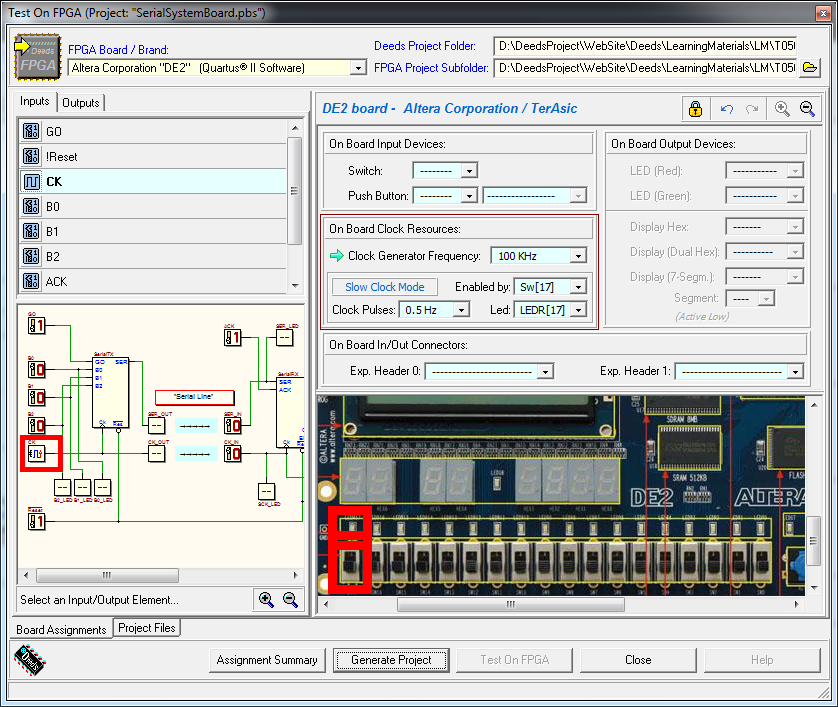Click the Deeds chip icon at bottom
The image size is (838, 707).
click(x=30, y=659)
